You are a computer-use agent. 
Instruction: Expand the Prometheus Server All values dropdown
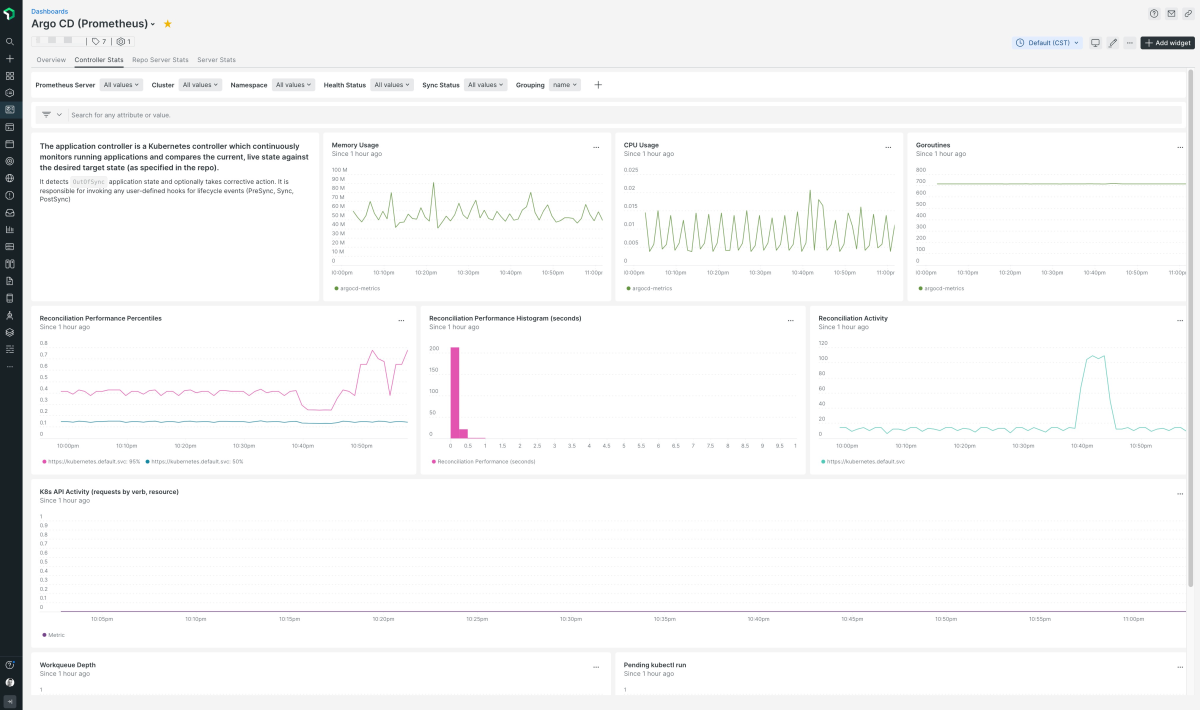(x=121, y=85)
